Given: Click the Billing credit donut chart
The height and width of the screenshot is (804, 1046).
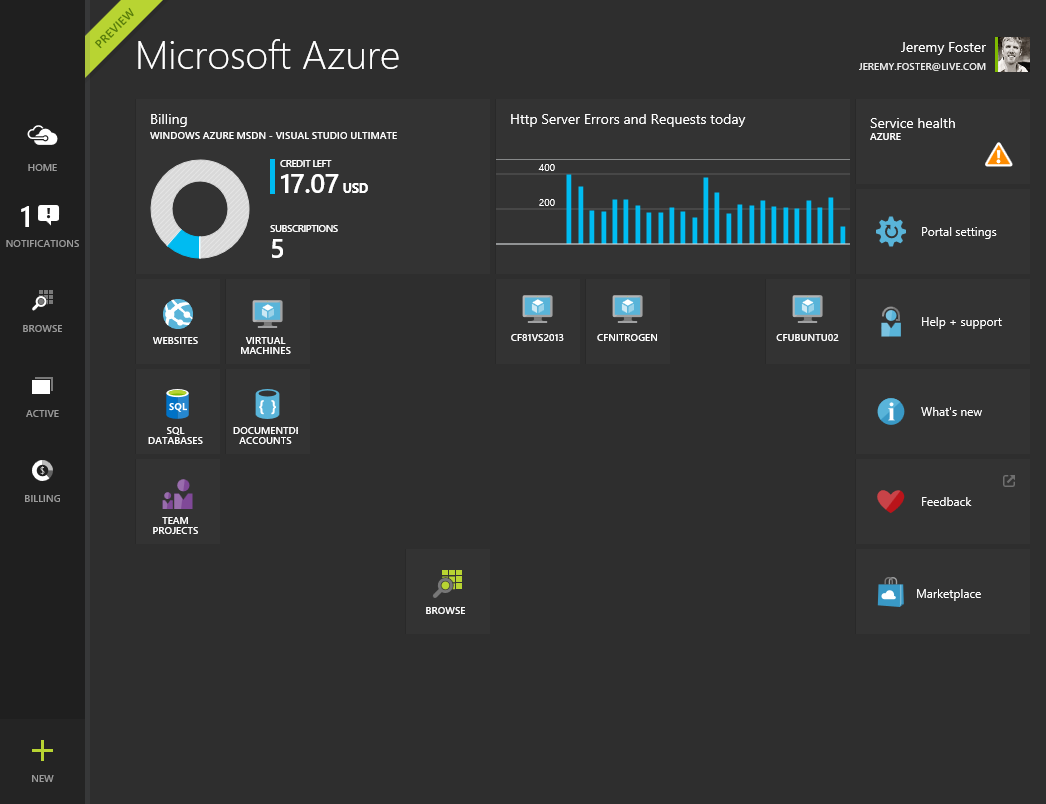Looking at the screenshot, I should [x=200, y=209].
